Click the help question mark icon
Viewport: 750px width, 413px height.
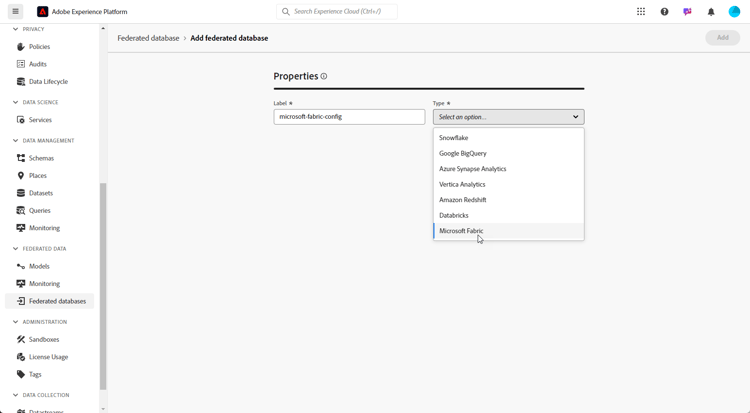[664, 12]
